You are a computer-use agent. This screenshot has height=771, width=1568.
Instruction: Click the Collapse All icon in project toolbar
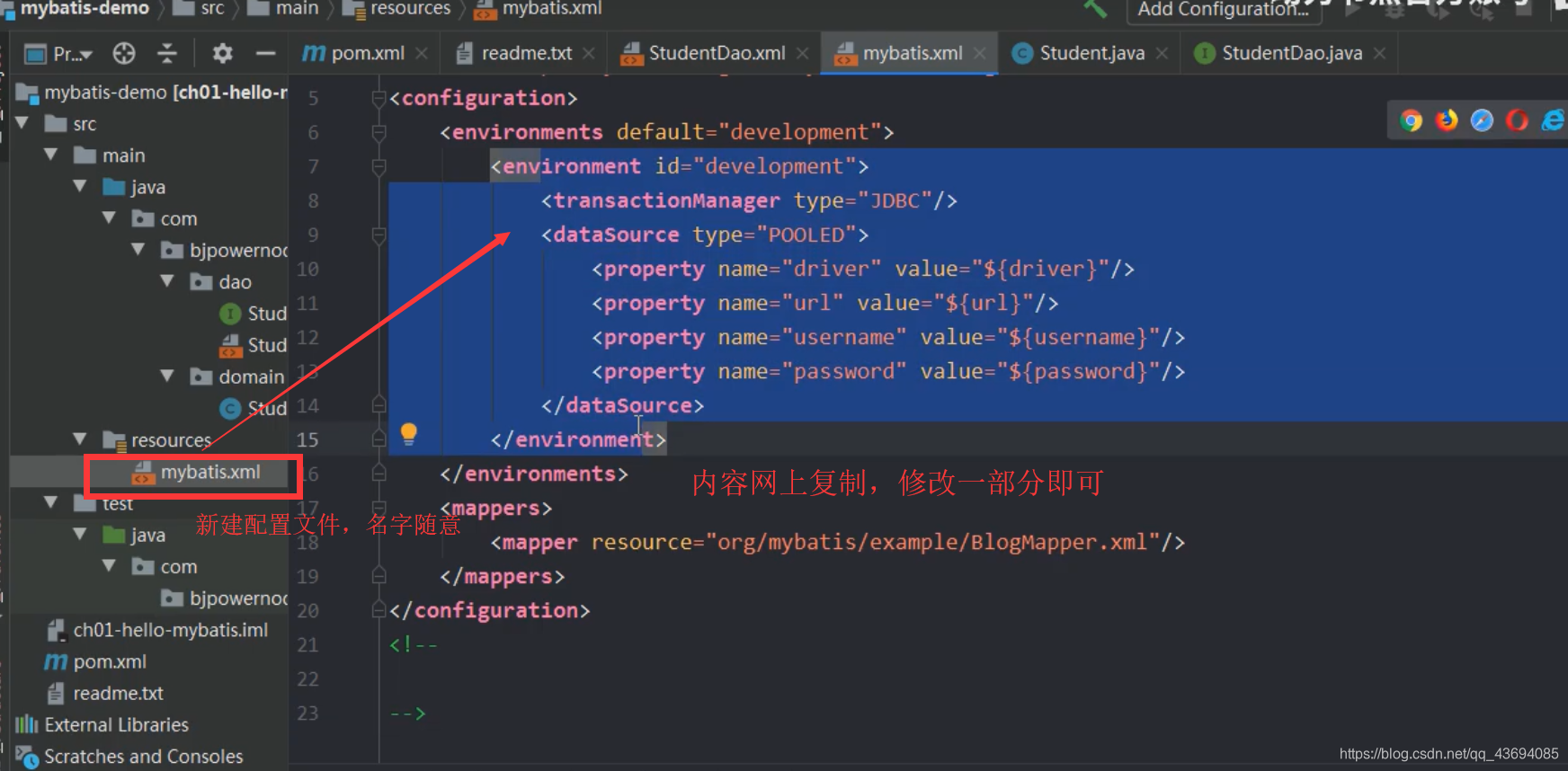[x=167, y=54]
